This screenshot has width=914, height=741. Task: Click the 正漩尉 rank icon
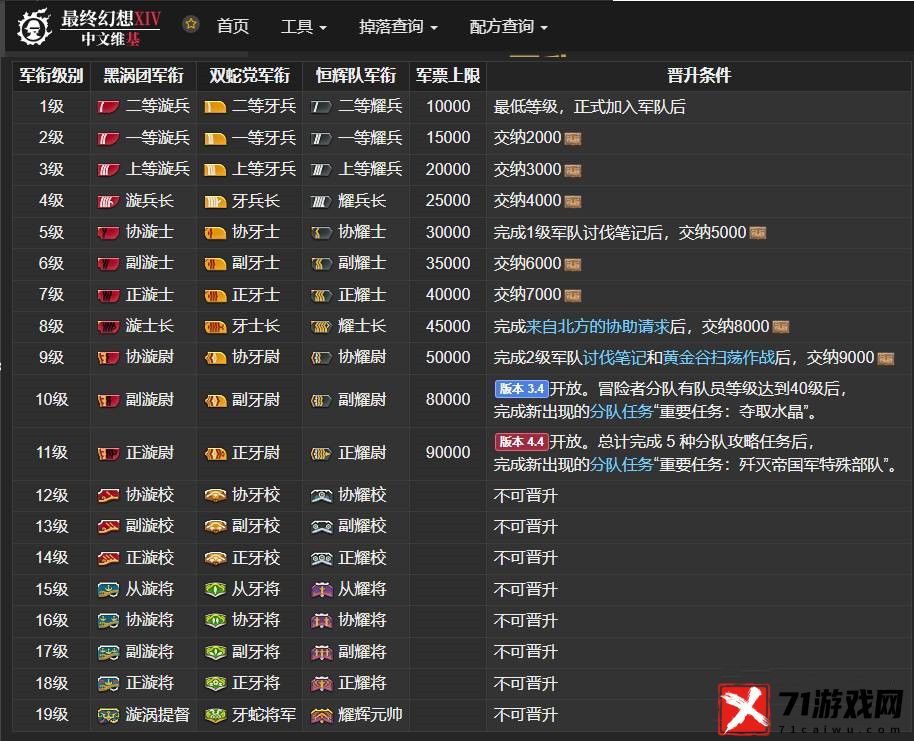108,453
